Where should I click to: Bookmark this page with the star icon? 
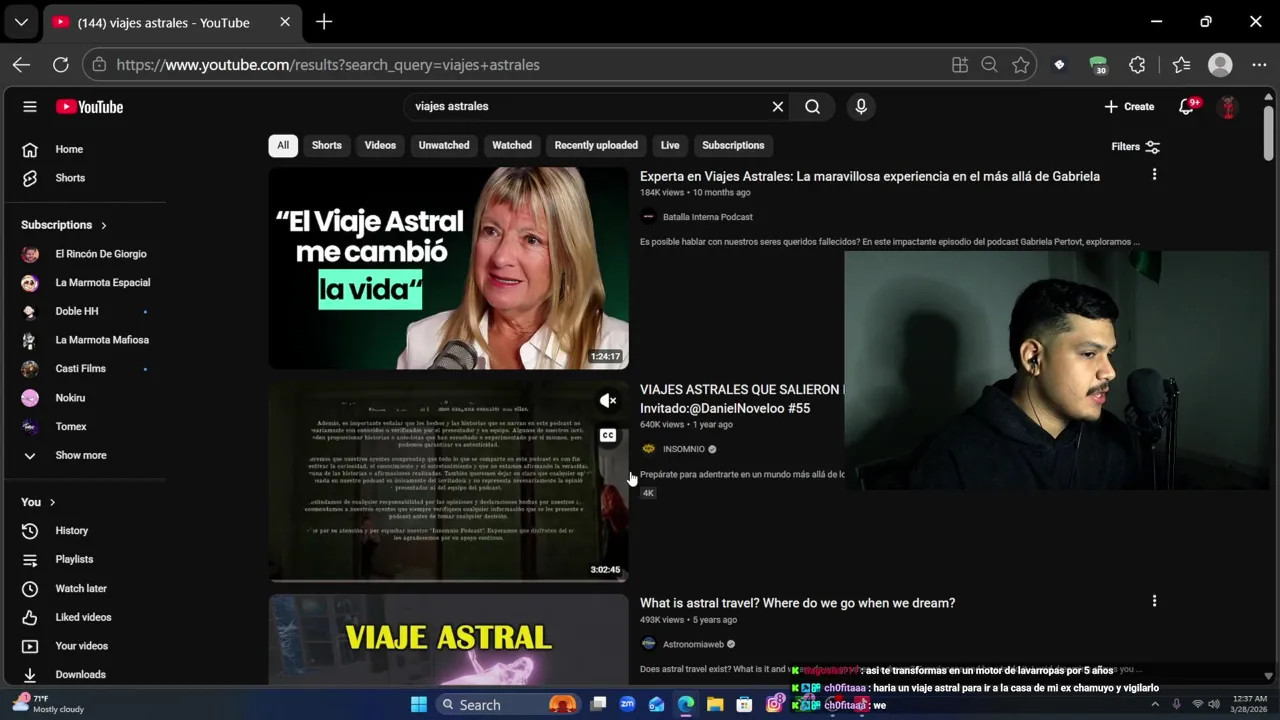click(1020, 65)
